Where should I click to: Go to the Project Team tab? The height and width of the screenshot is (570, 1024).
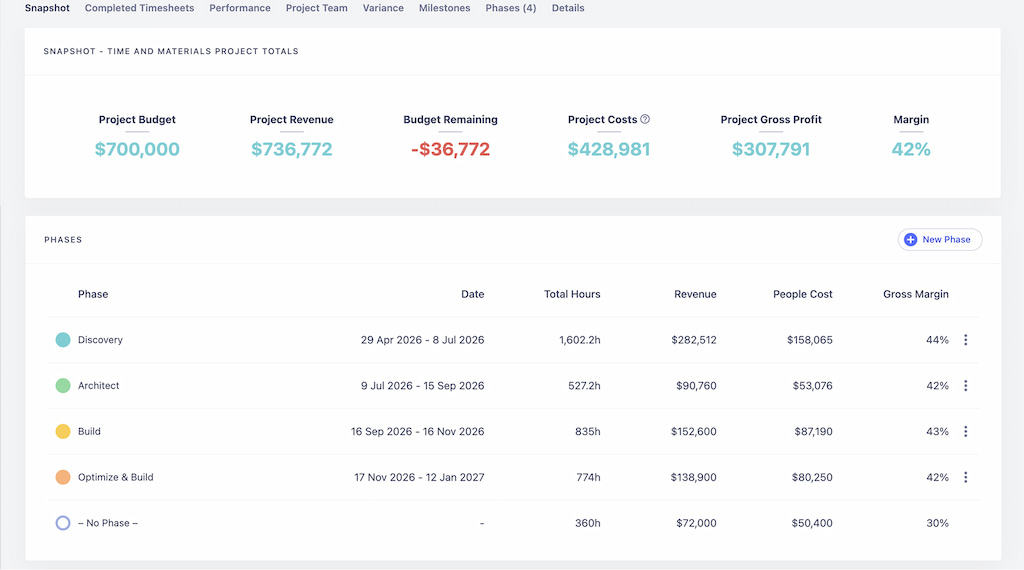point(317,8)
